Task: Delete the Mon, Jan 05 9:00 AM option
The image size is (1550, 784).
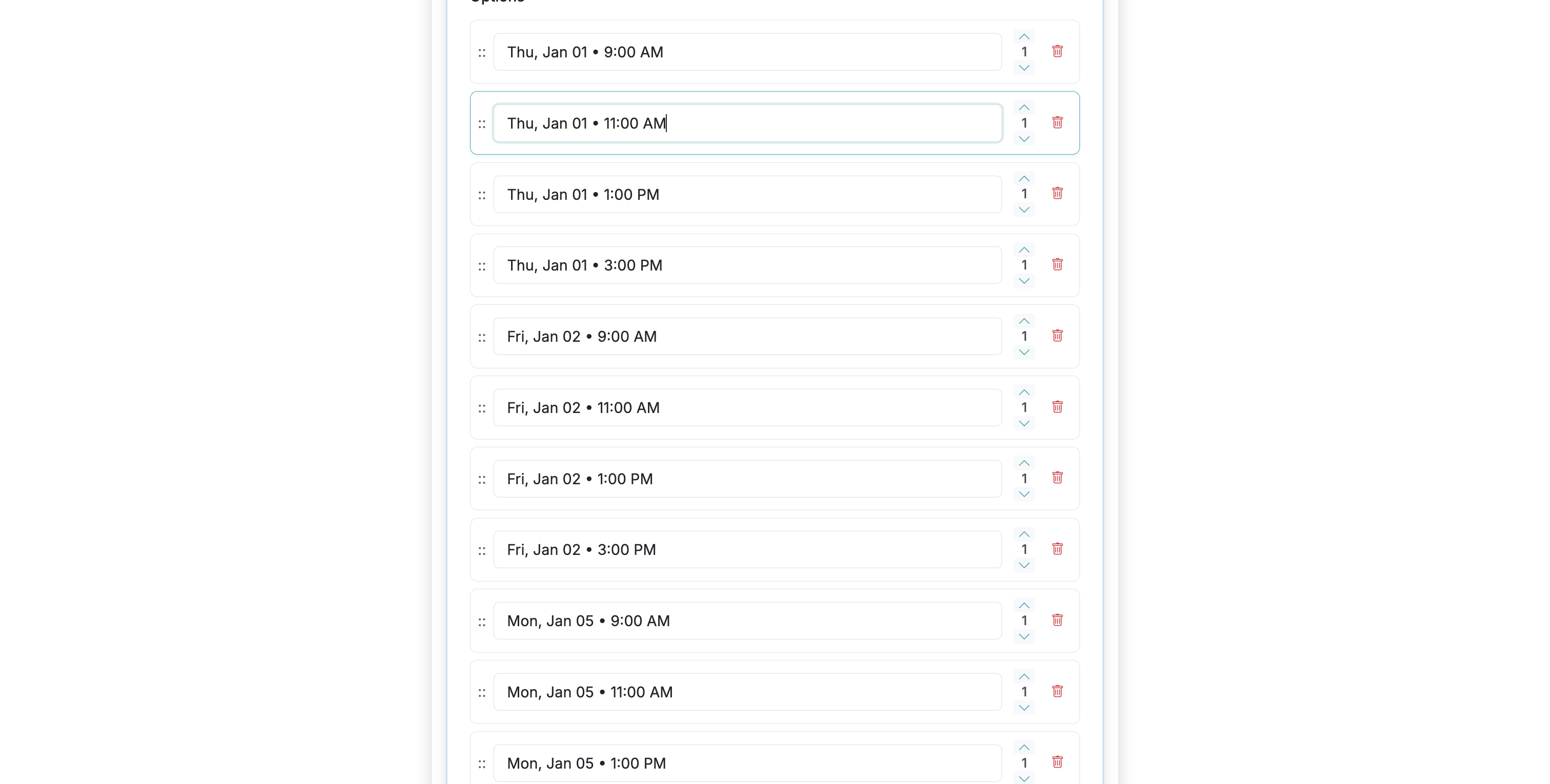Action: click(x=1058, y=620)
